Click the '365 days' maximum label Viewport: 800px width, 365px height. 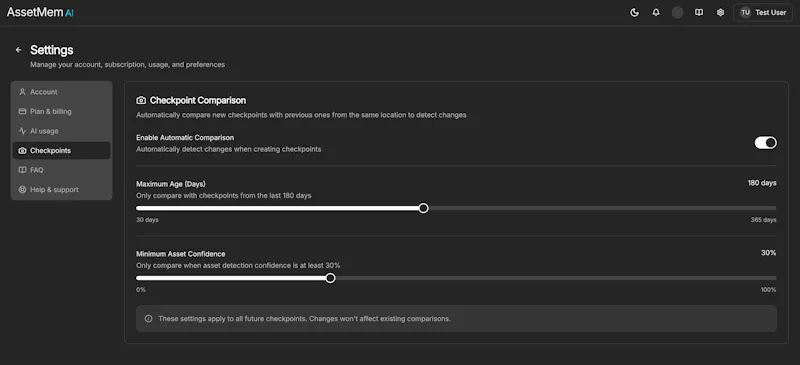pyautogui.click(x=763, y=220)
